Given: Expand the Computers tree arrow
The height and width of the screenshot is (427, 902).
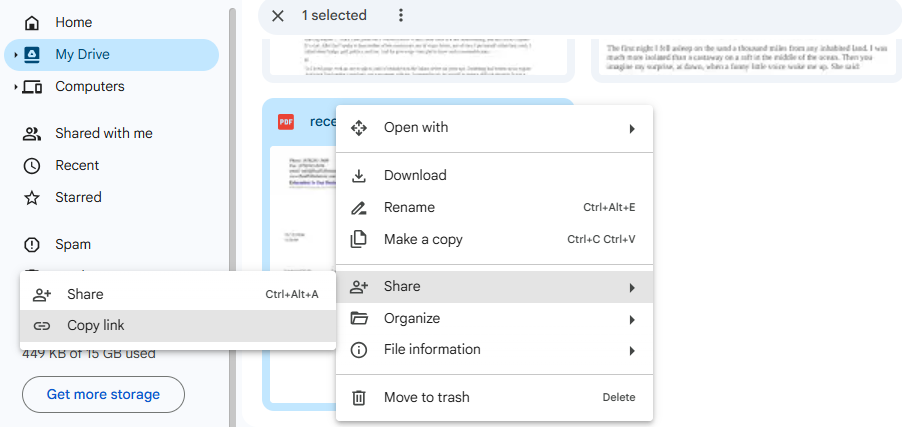Looking at the screenshot, I should 15,87.
